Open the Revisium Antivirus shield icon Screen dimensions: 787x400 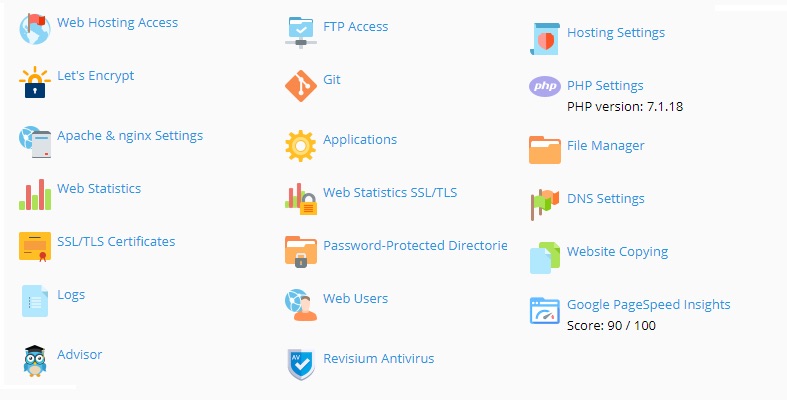click(300, 364)
